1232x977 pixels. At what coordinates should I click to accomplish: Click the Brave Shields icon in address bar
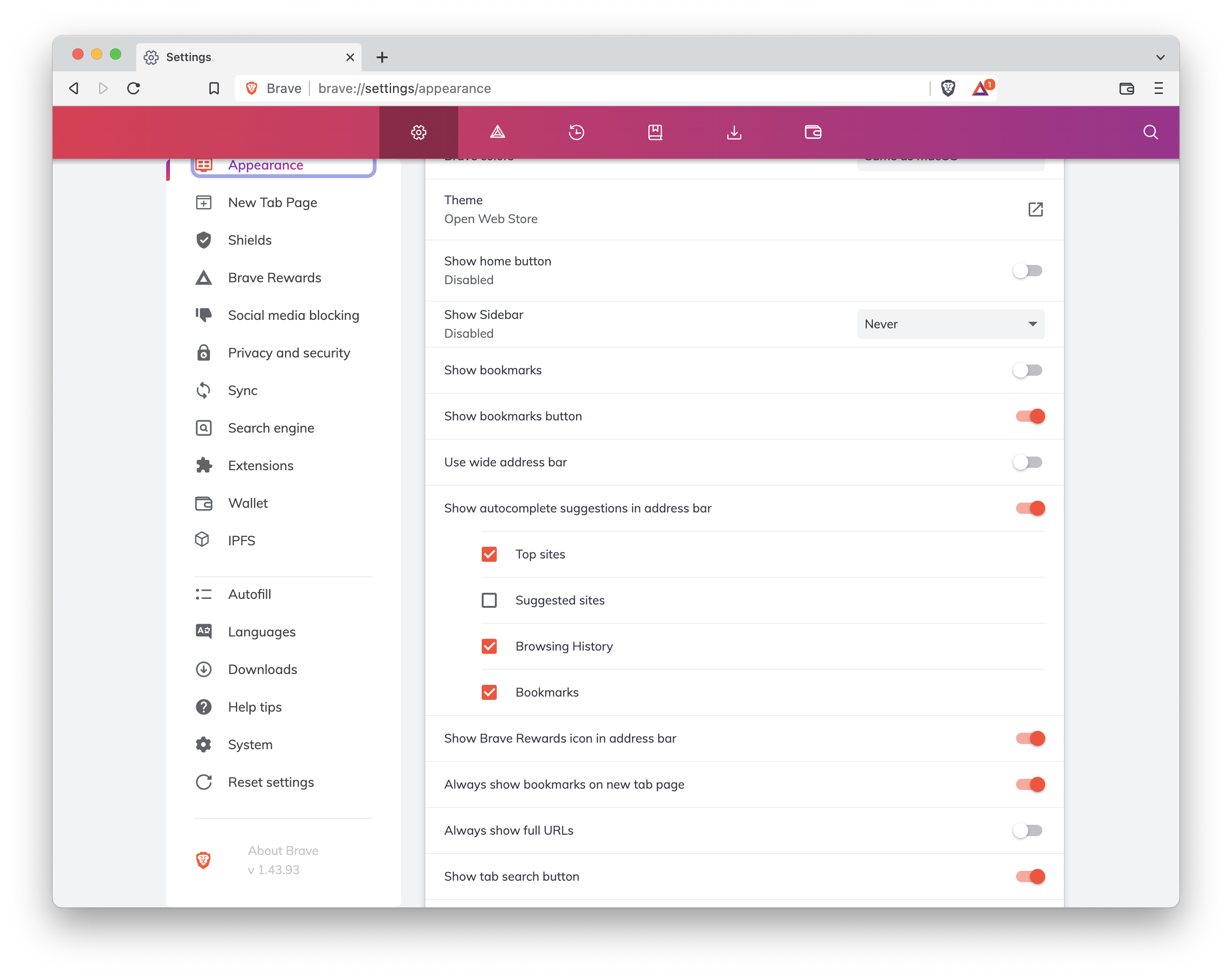click(948, 88)
